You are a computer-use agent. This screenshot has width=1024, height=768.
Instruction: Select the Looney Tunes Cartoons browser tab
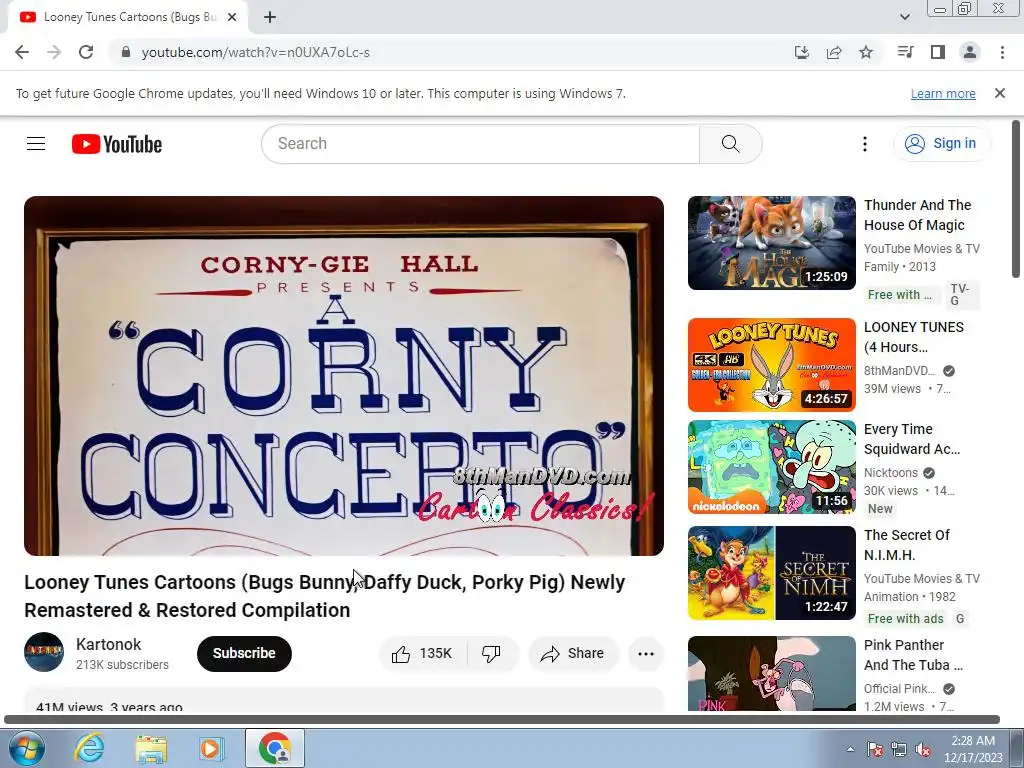click(128, 18)
